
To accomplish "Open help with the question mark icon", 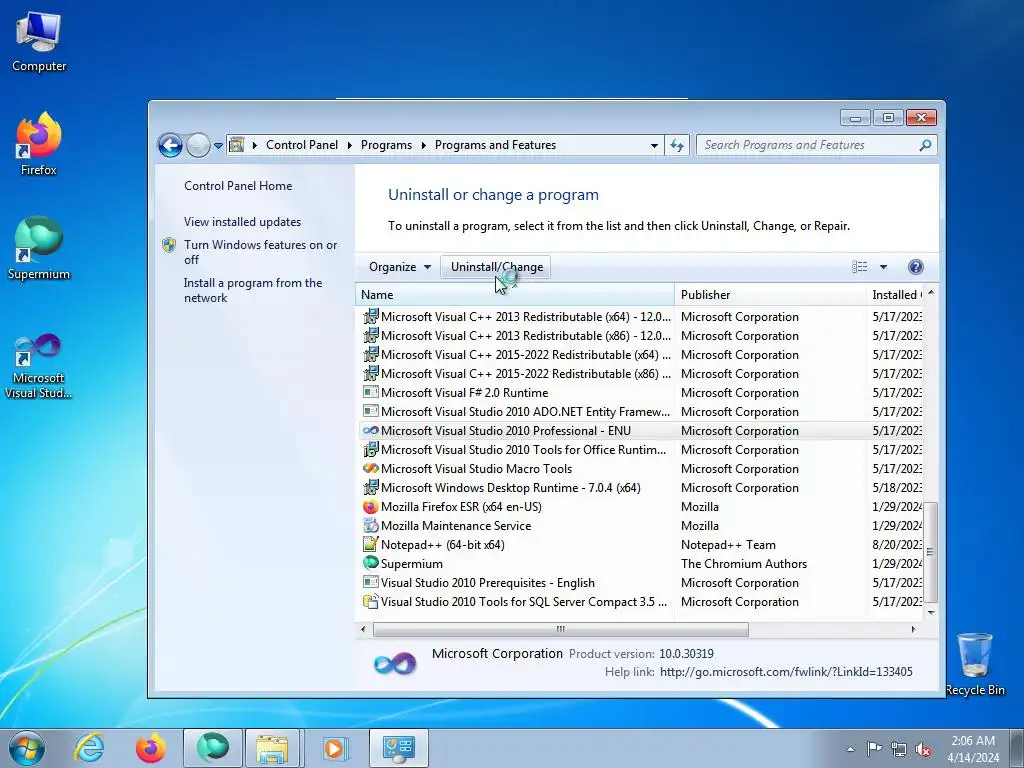I will 916,266.
